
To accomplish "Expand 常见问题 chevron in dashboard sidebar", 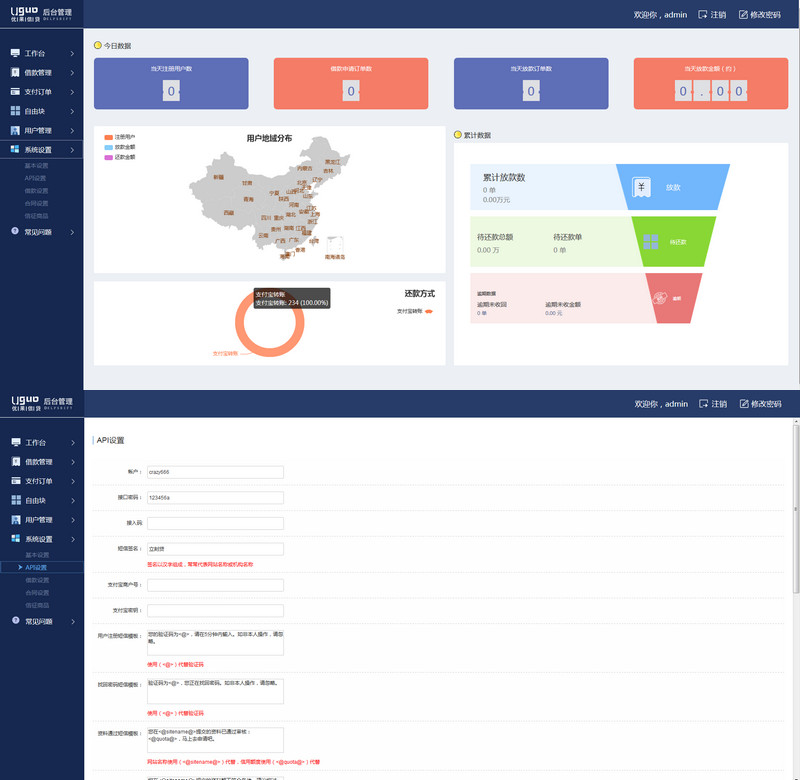I will coord(72,232).
